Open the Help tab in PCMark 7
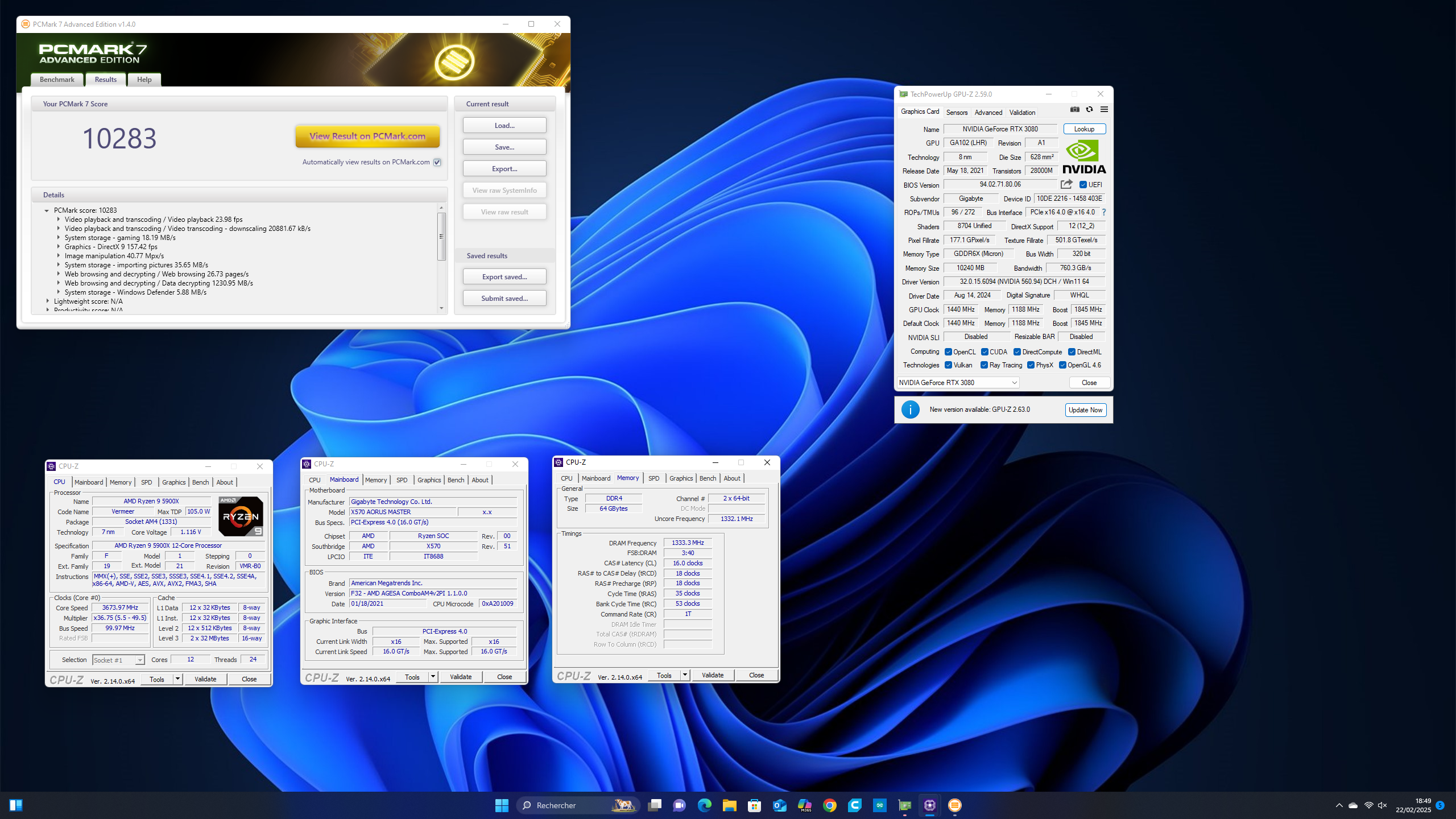This screenshot has width=1456, height=819. coord(144,80)
